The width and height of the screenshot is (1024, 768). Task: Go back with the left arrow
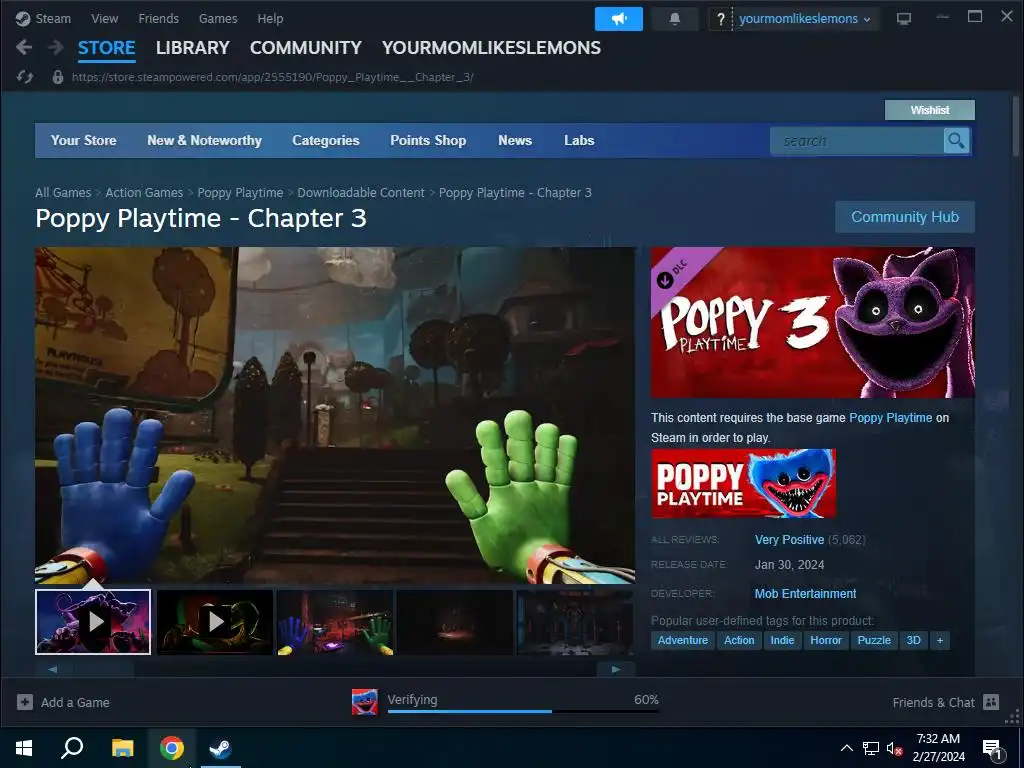pyautogui.click(x=24, y=47)
